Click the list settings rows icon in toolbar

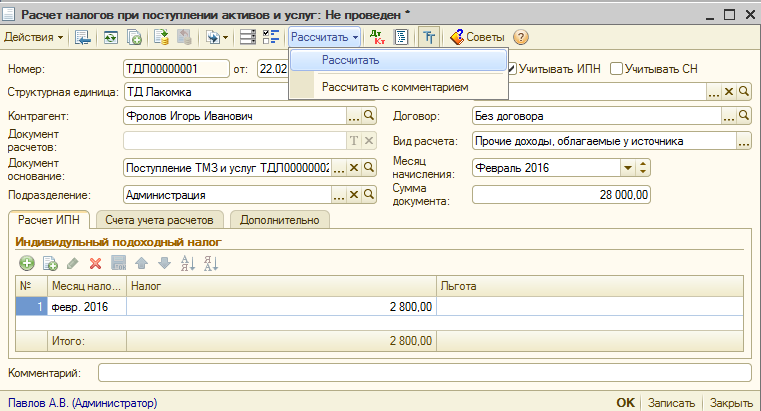tap(248, 37)
